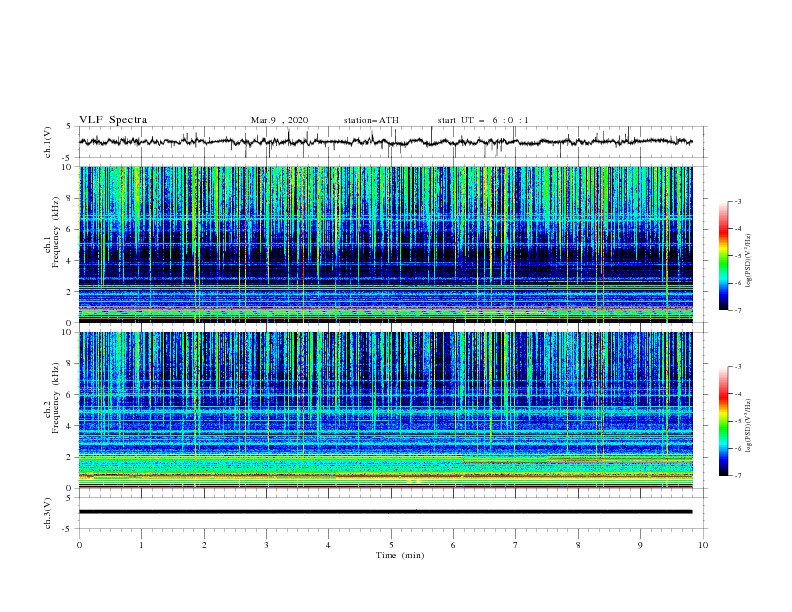Click the "-3" label on lower color bar
This screenshot has width=792, height=612.
coord(738,367)
